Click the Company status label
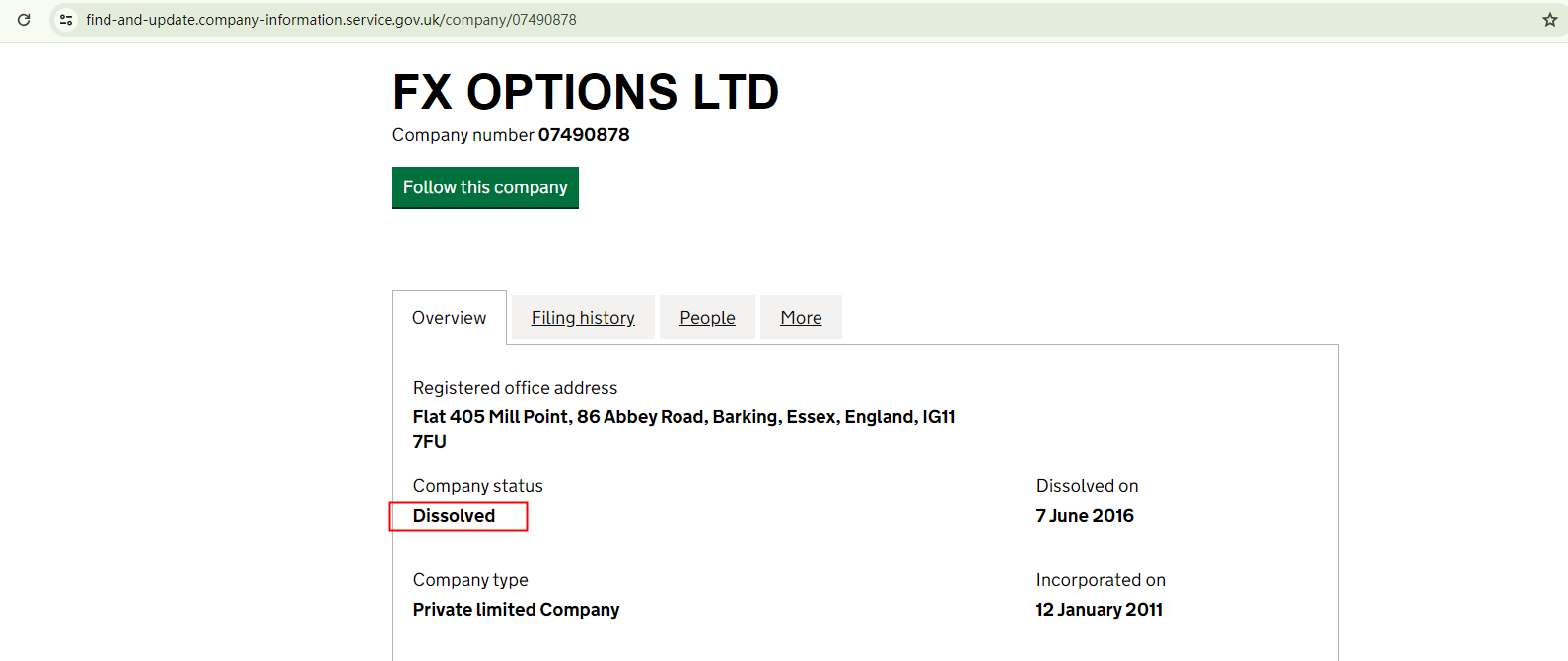This screenshot has height=661, width=1568. 478,486
